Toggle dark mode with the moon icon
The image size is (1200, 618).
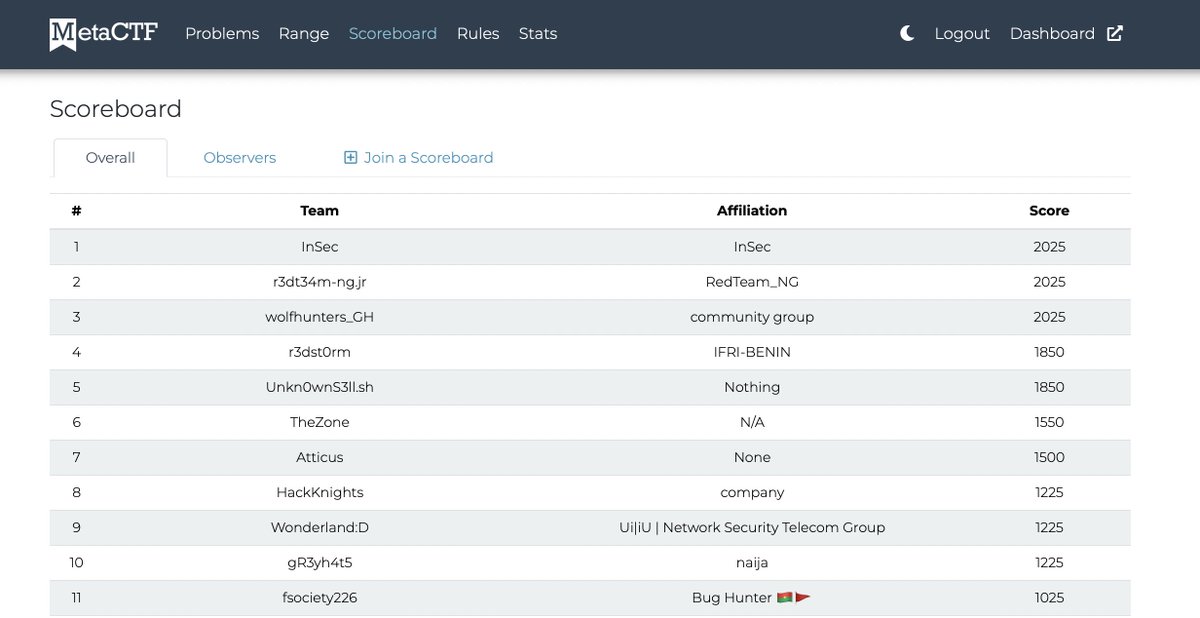pos(906,32)
